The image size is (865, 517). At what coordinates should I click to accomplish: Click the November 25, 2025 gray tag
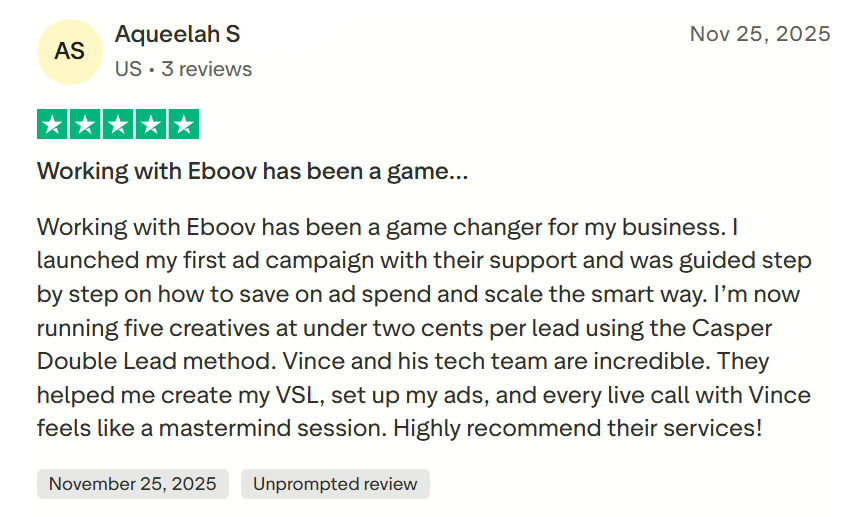133,484
